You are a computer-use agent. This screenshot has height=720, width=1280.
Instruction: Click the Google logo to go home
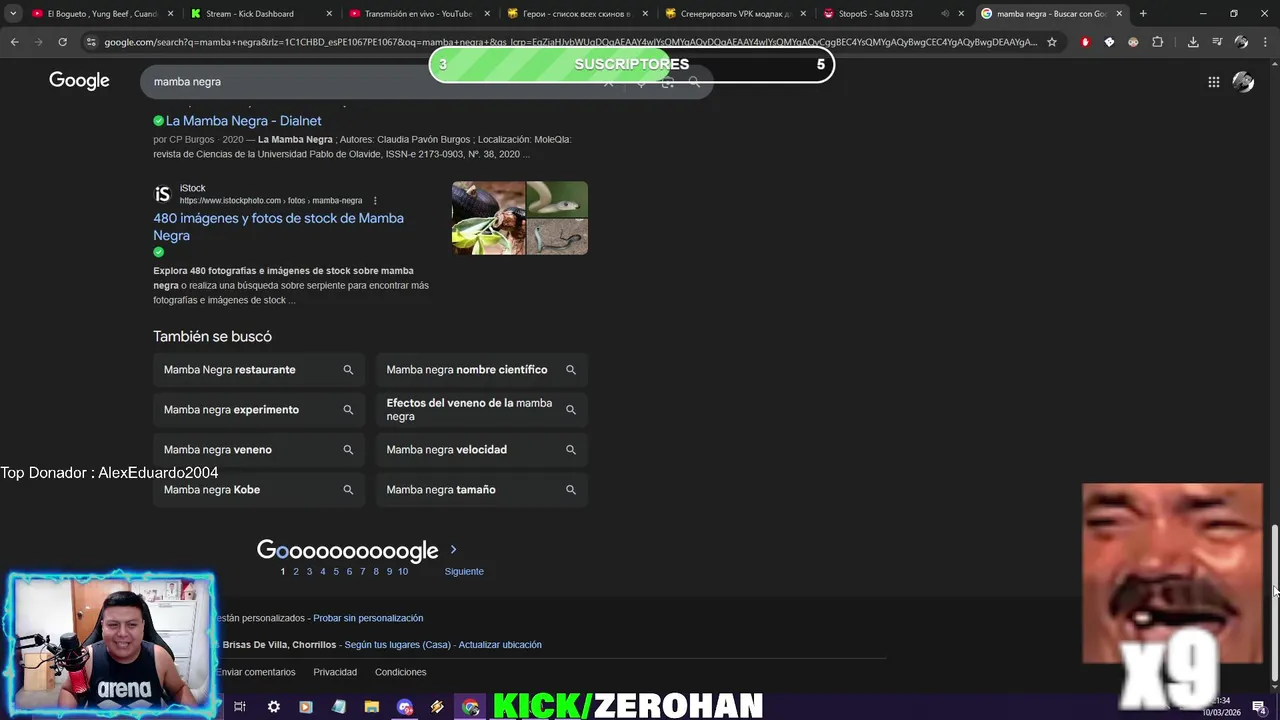(79, 81)
